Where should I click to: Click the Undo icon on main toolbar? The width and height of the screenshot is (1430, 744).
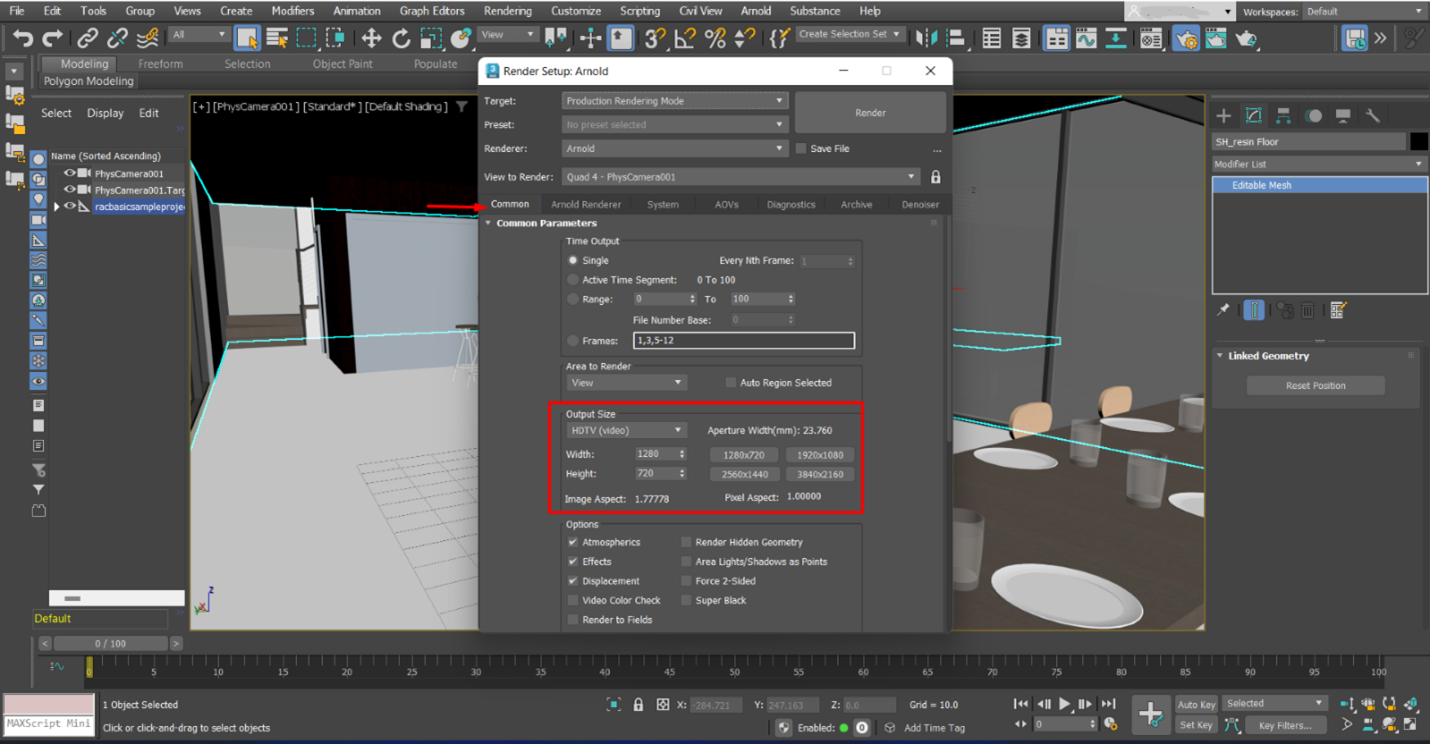[x=22, y=38]
